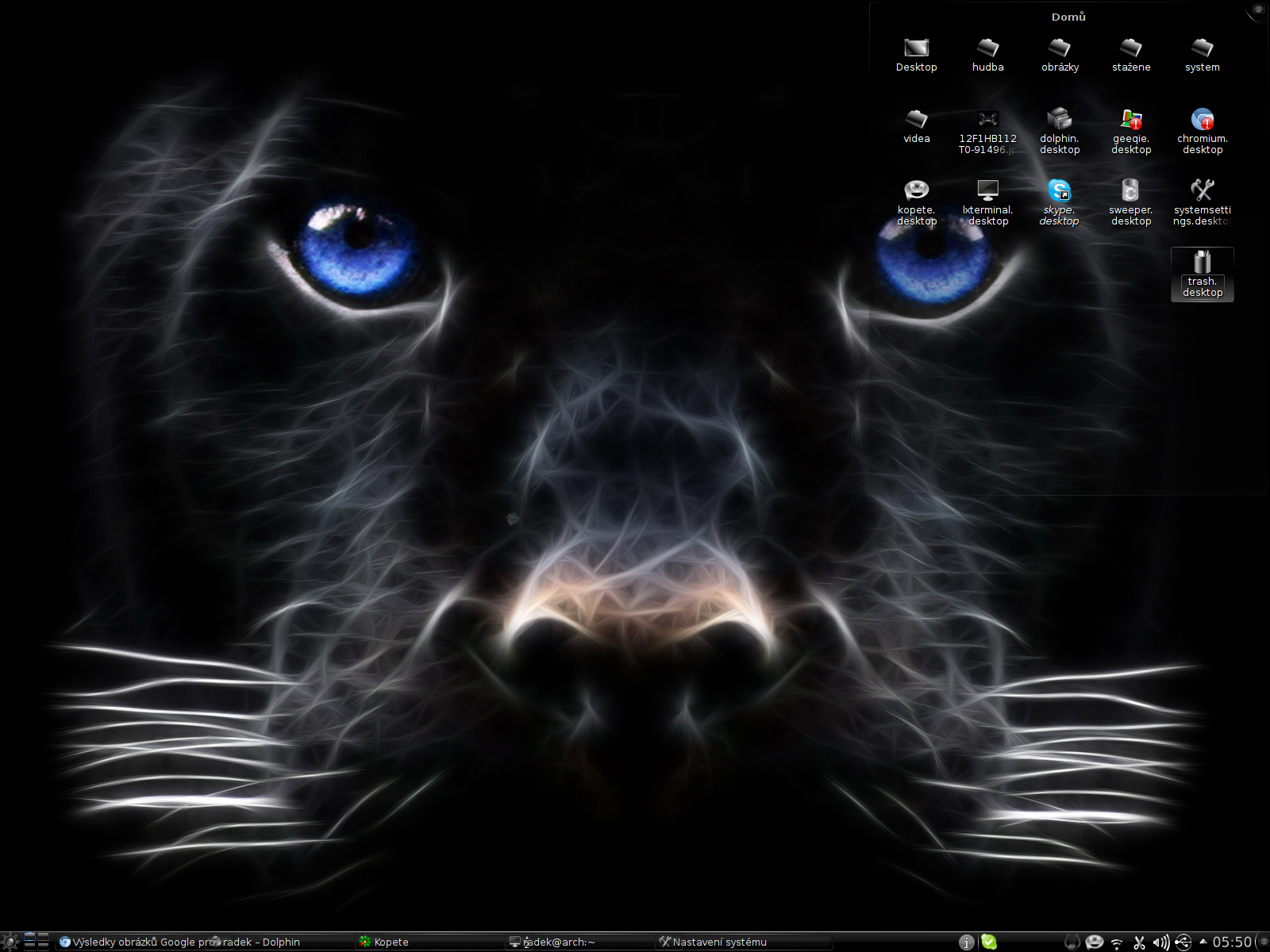
Task: Open the kopete.desktop messenger launcher
Action: [916, 203]
